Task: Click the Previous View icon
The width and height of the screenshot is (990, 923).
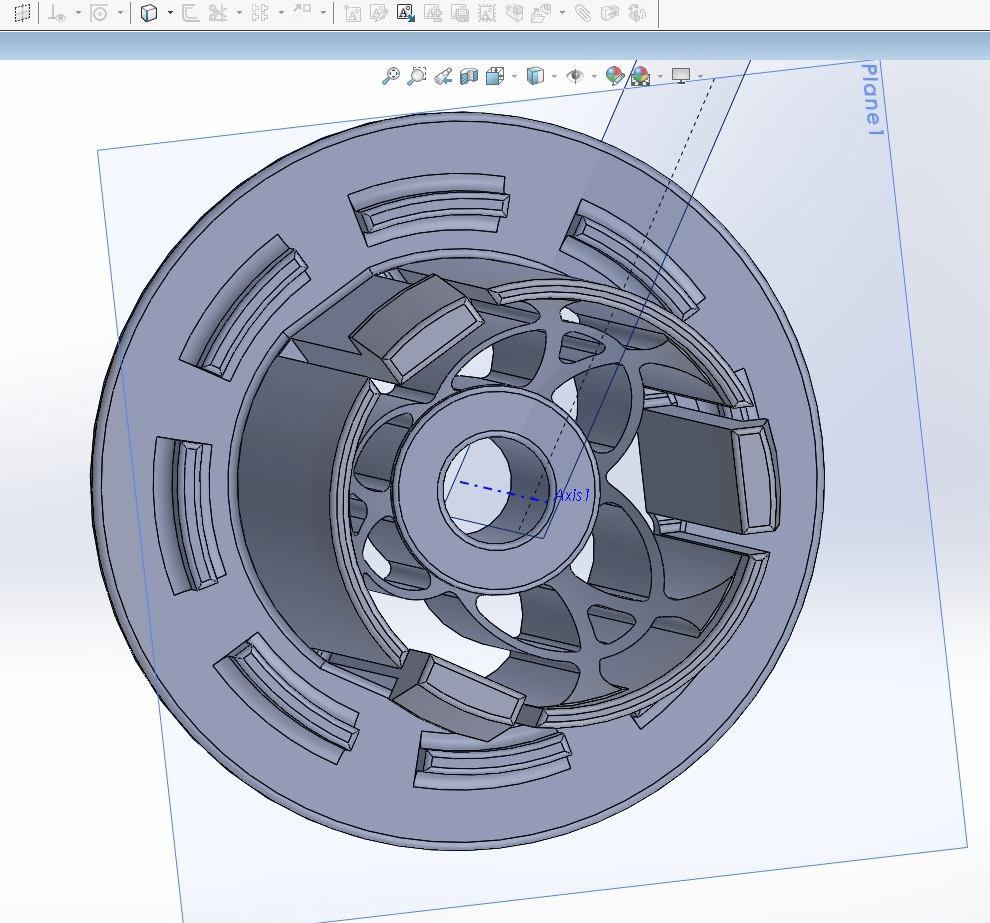Action: tap(443, 76)
